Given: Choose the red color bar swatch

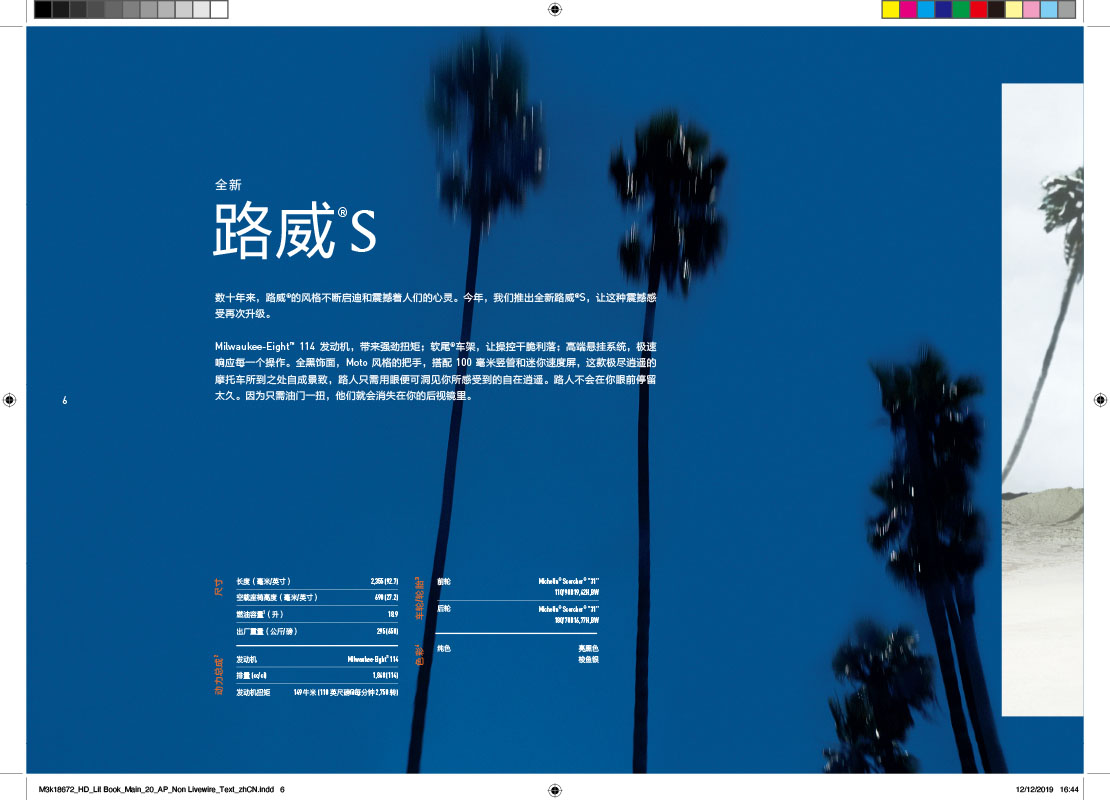Looking at the screenshot, I should pyautogui.click(x=979, y=9).
